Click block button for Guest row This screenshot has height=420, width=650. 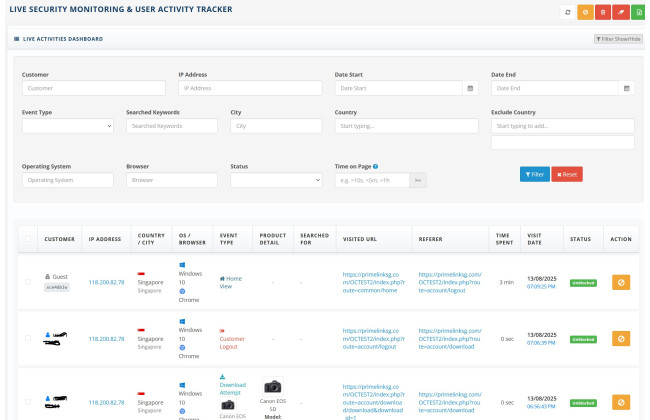[x=621, y=282]
